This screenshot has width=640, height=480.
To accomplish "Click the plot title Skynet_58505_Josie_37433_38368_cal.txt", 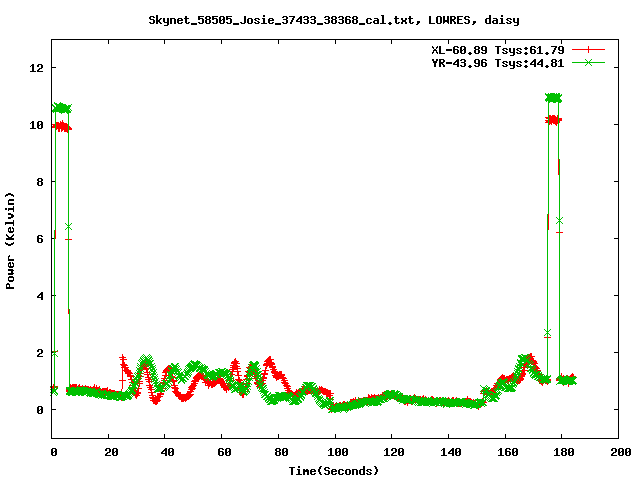I will click(x=285, y=20).
